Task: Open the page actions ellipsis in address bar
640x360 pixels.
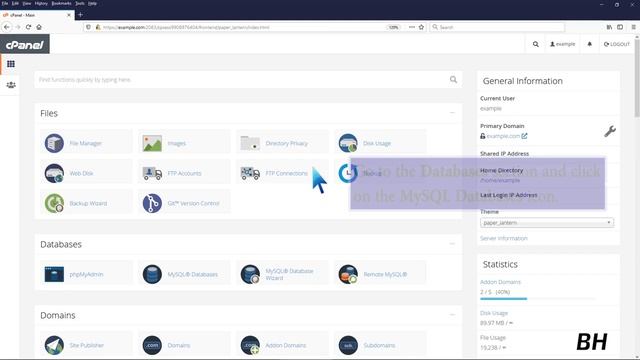Action: (411, 27)
